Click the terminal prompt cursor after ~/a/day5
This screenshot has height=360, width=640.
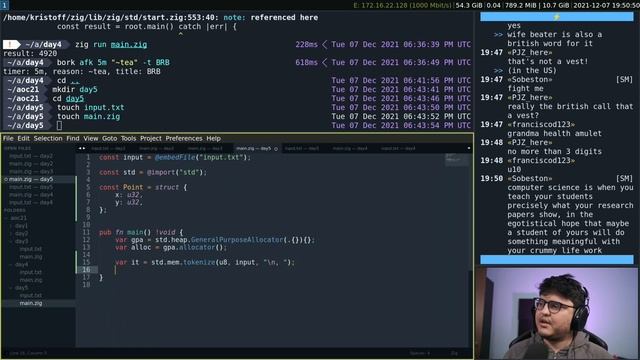[x=60, y=126]
